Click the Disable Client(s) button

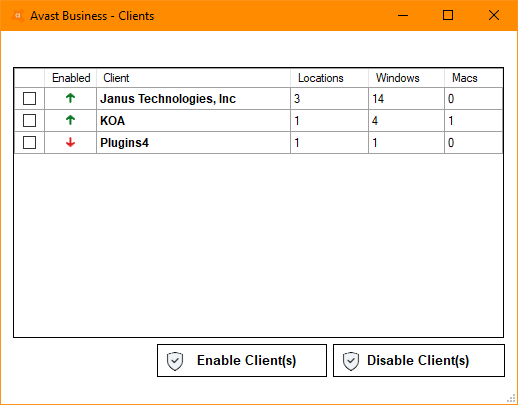tap(419, 361)
